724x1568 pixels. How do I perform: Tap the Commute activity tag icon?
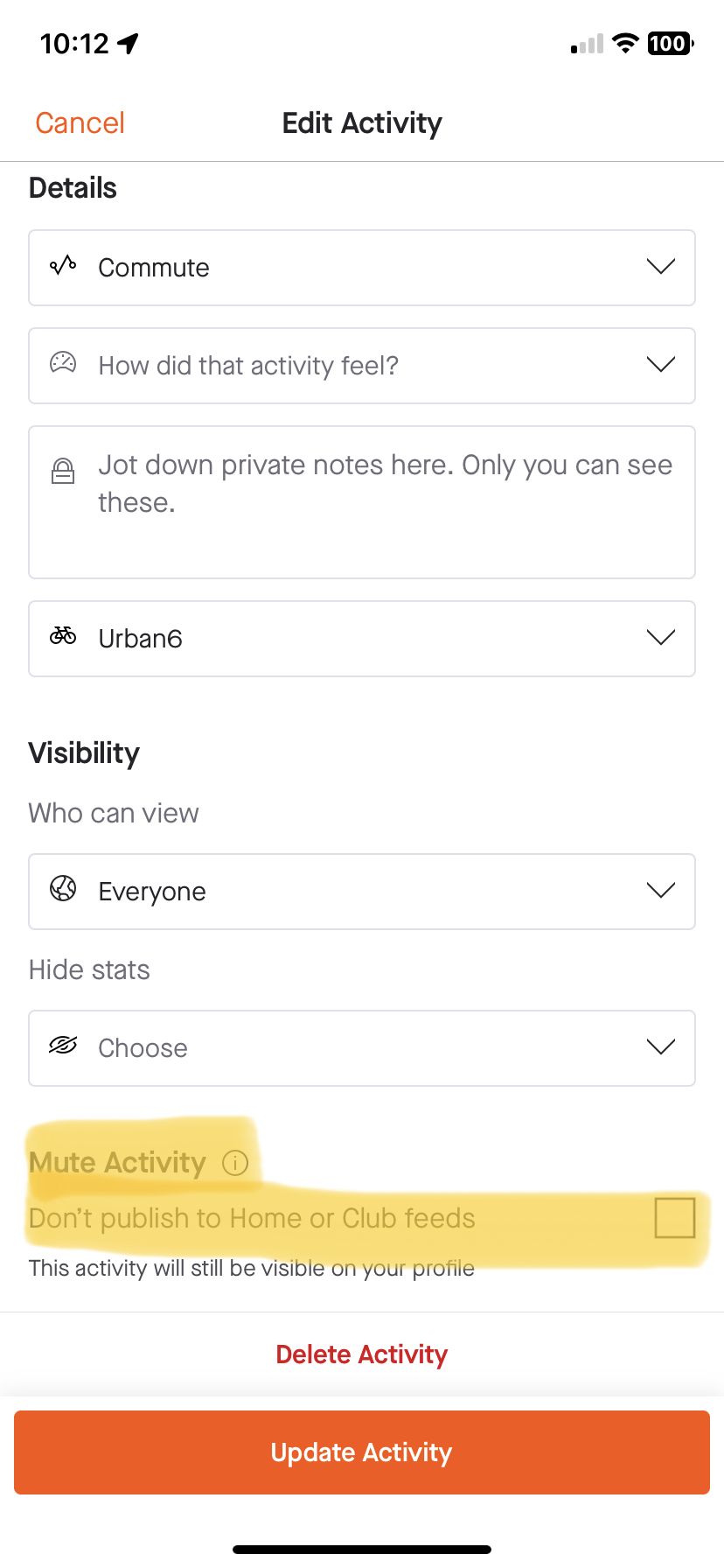coord(63,266)
